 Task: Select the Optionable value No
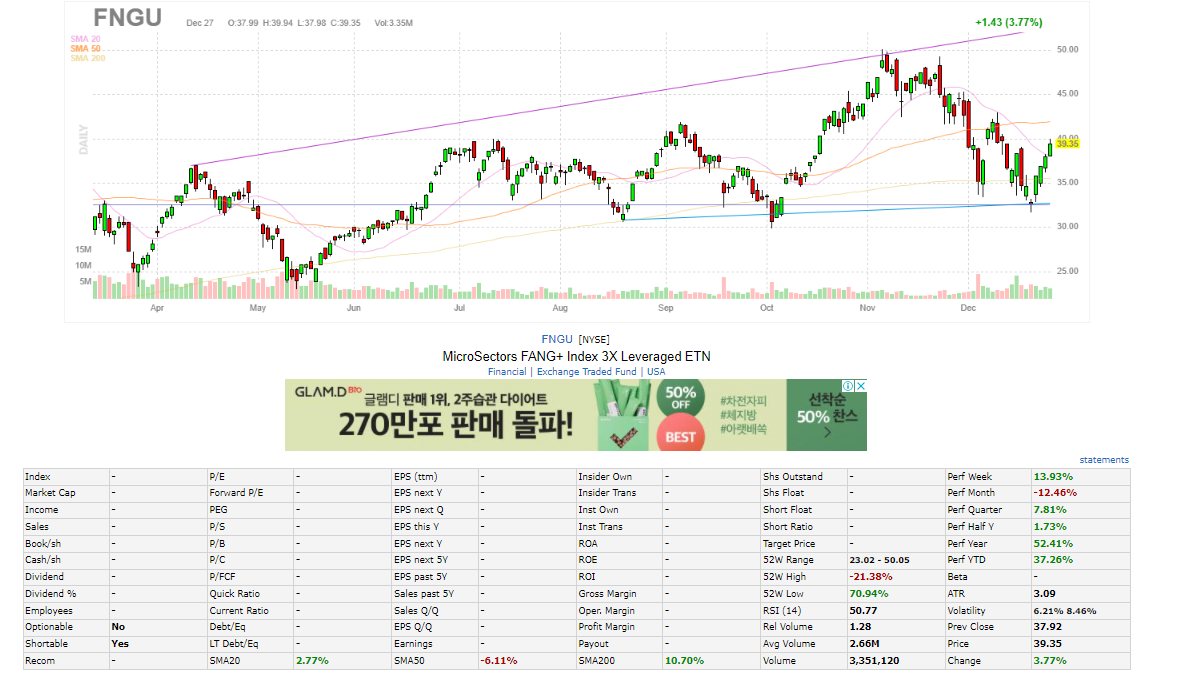pyautogui.click(x=118, y=627)
